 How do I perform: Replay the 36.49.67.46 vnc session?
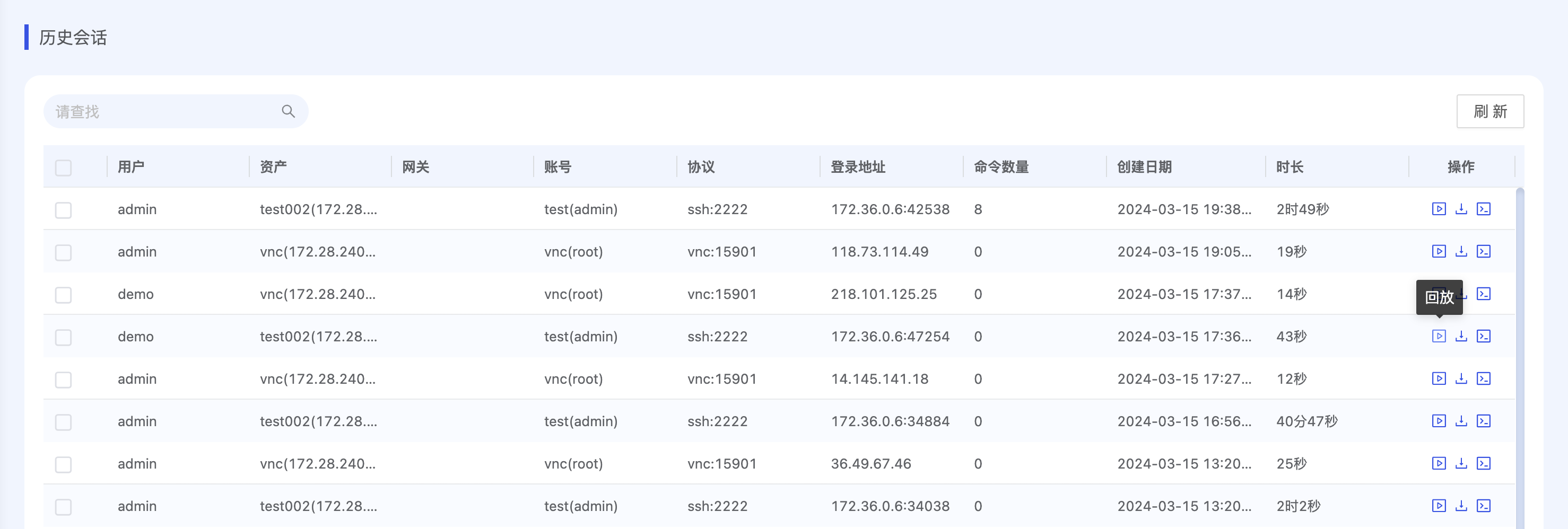pyautogui.click(x=1439, y=464)
